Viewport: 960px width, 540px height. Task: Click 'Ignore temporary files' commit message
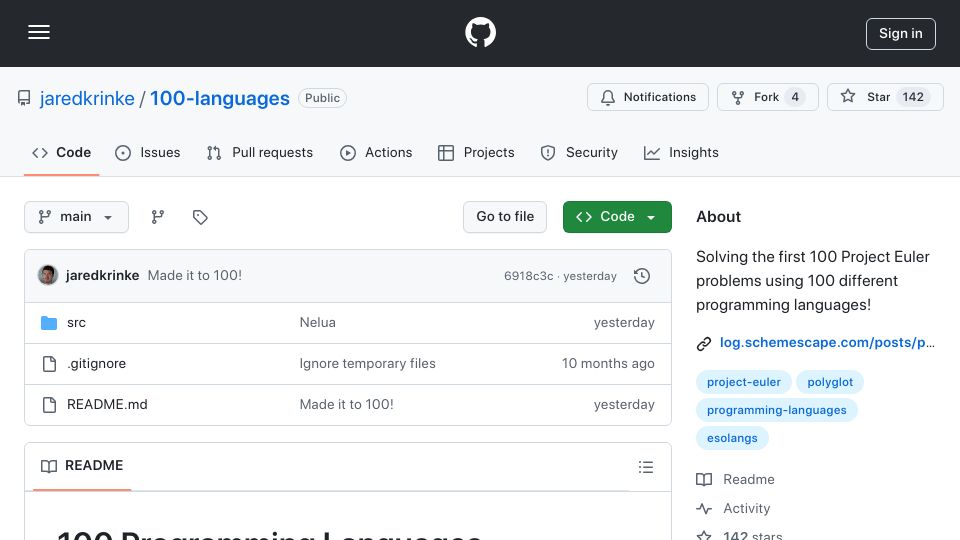tap(367, 364)
